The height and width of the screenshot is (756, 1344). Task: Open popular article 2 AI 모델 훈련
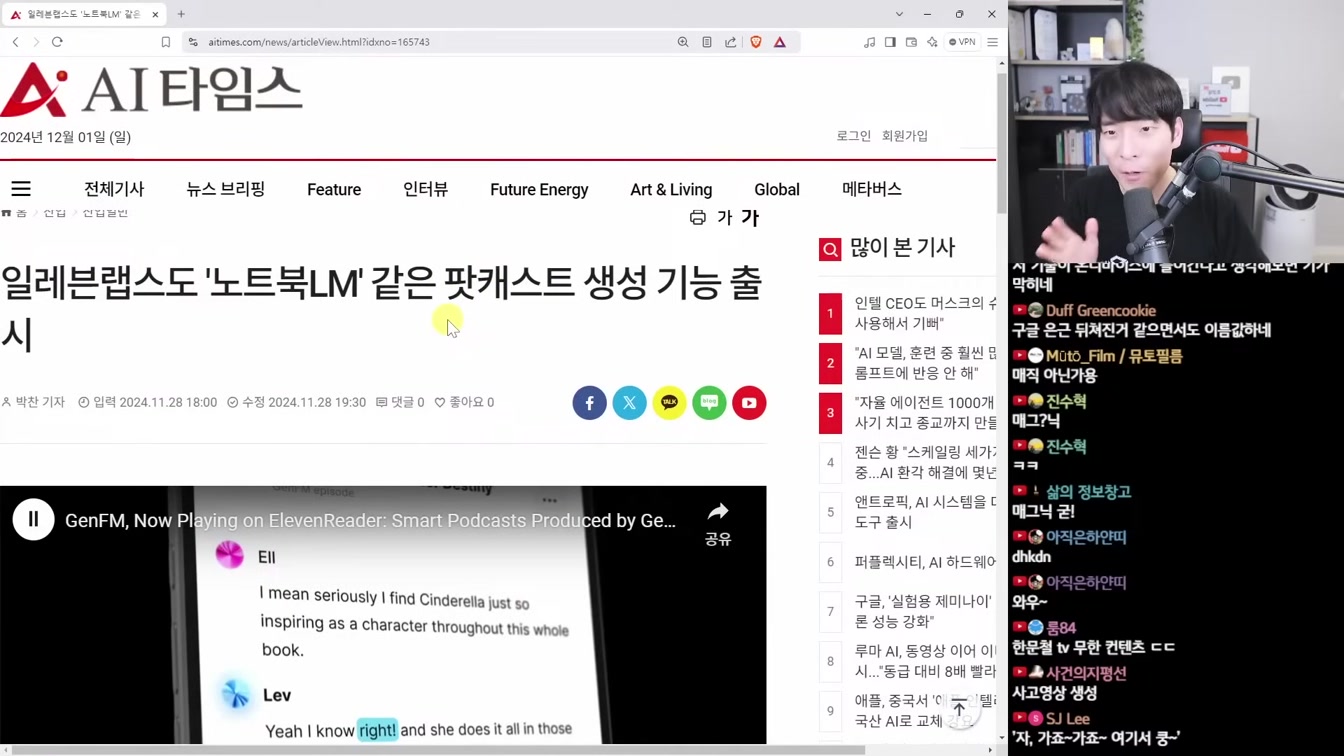pyautogui.click(x=925, y=363)
